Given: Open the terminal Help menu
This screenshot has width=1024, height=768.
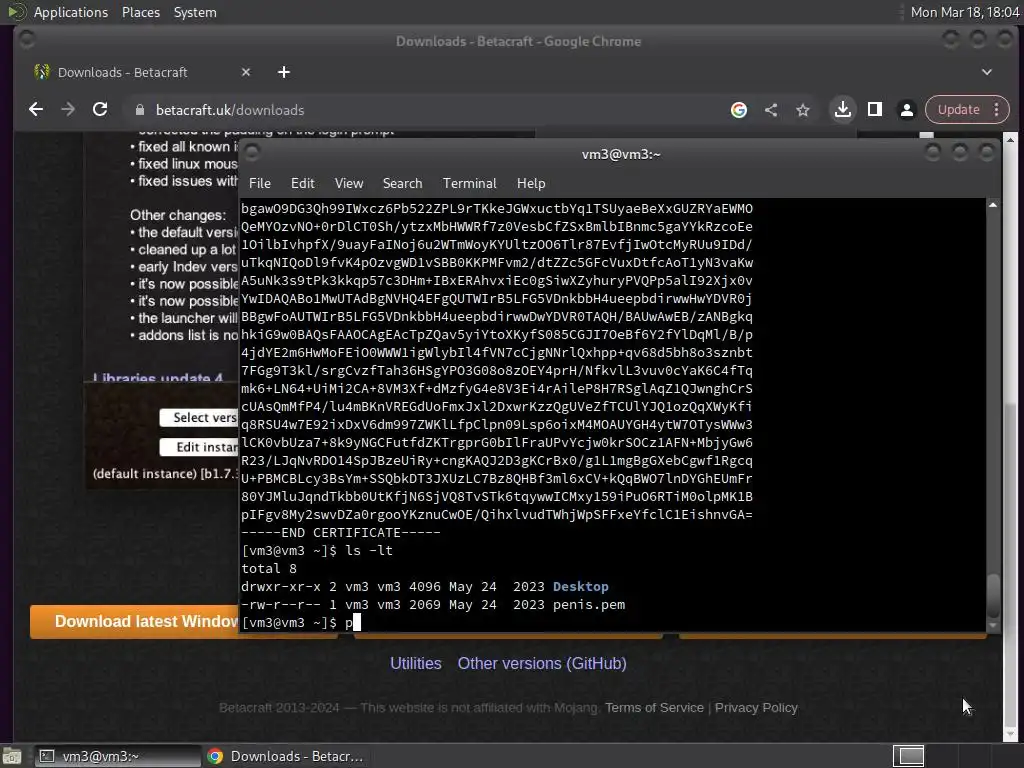Looking at the screenshot, I should click(531, 184).
